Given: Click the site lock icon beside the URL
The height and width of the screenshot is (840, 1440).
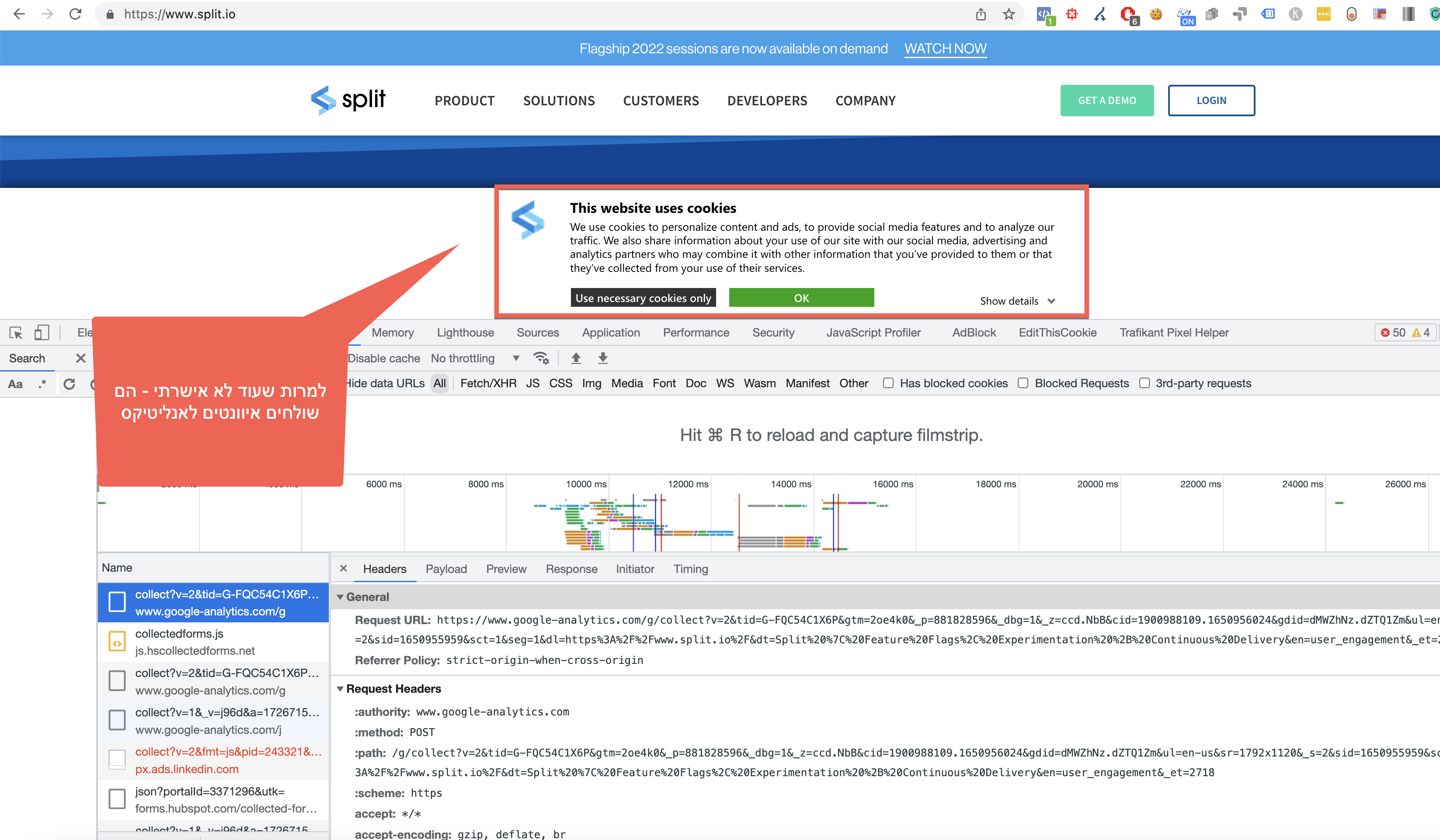Looking at the screenshot, I should [110, 14].
